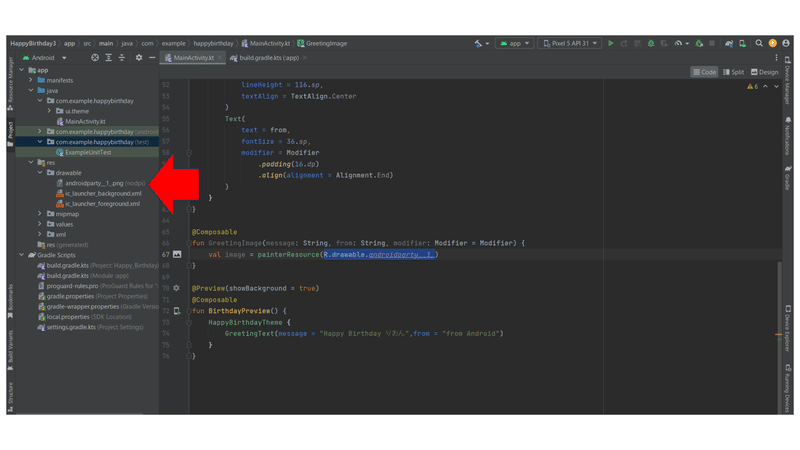Collapse the Gradle Scripts node

[x=21, y=255]
